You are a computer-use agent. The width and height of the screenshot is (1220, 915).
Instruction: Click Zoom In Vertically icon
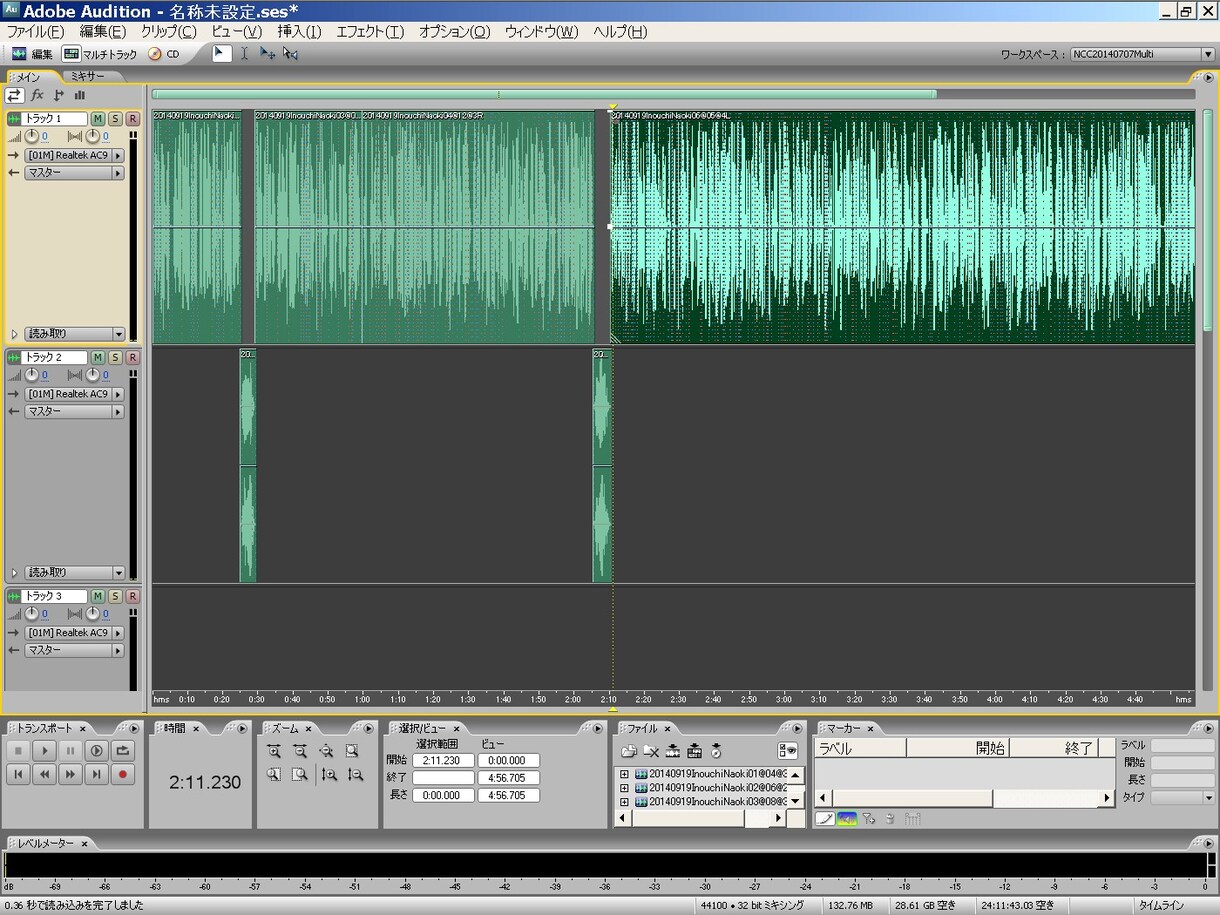[x=329, y=774]
